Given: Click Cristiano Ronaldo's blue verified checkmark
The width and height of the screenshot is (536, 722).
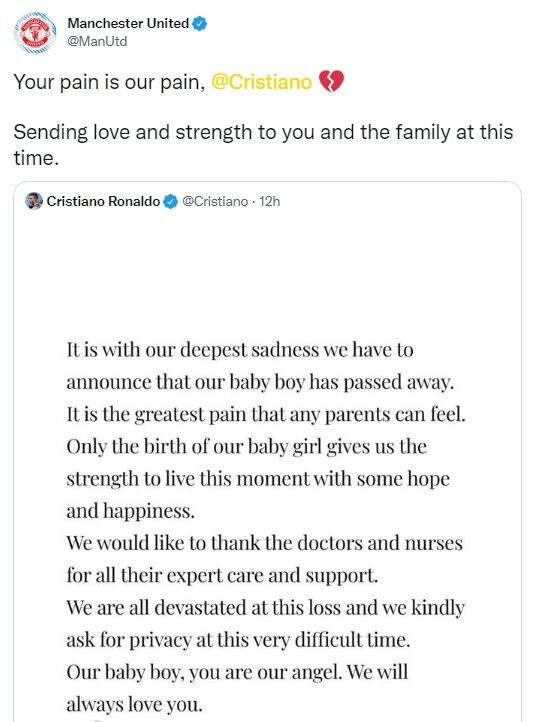Looking at the screenshot, I should pyautogui.click(x=170, y=202).
